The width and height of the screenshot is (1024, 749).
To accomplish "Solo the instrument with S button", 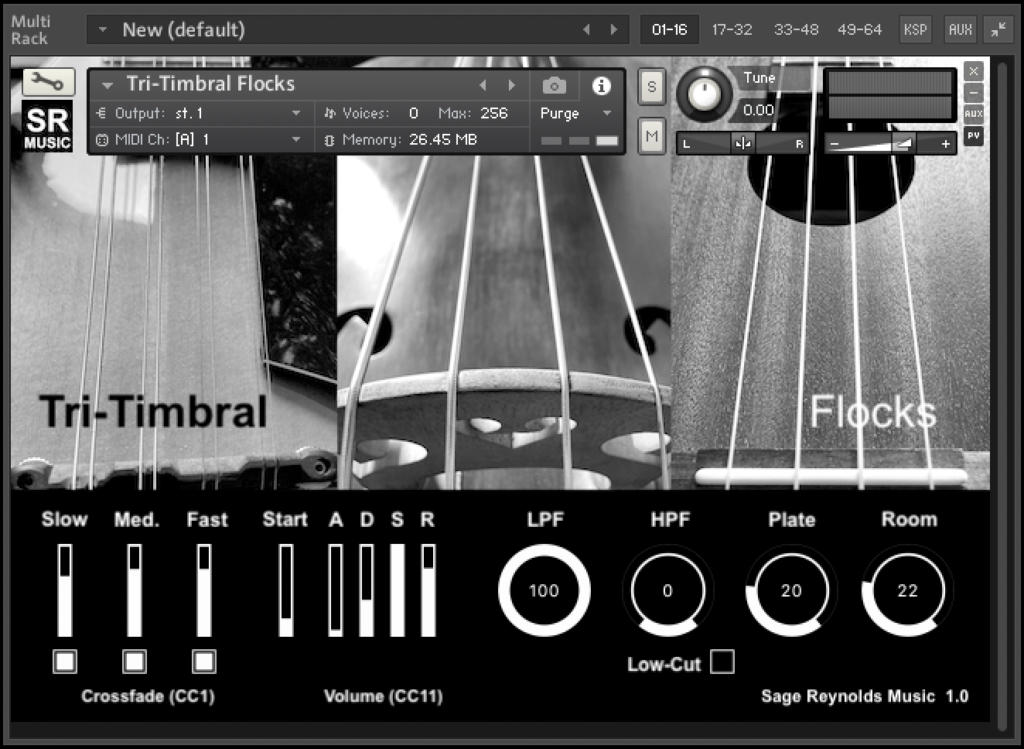I will (x=651, y=86).
